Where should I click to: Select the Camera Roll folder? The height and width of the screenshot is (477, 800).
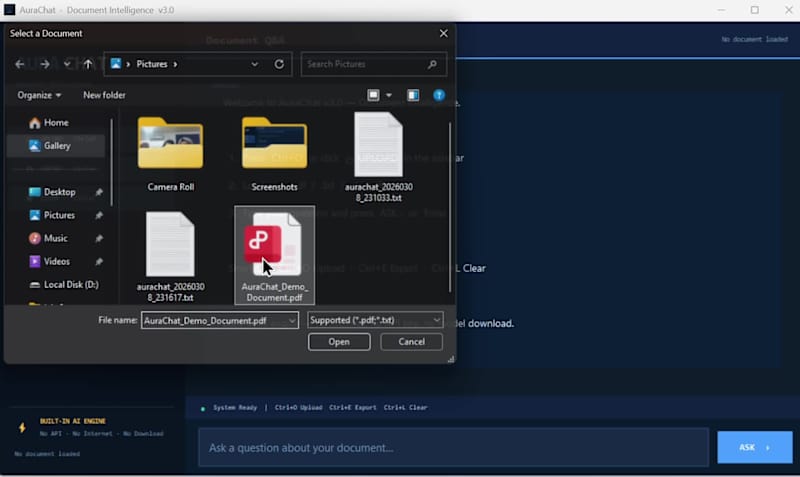[170, 155]
